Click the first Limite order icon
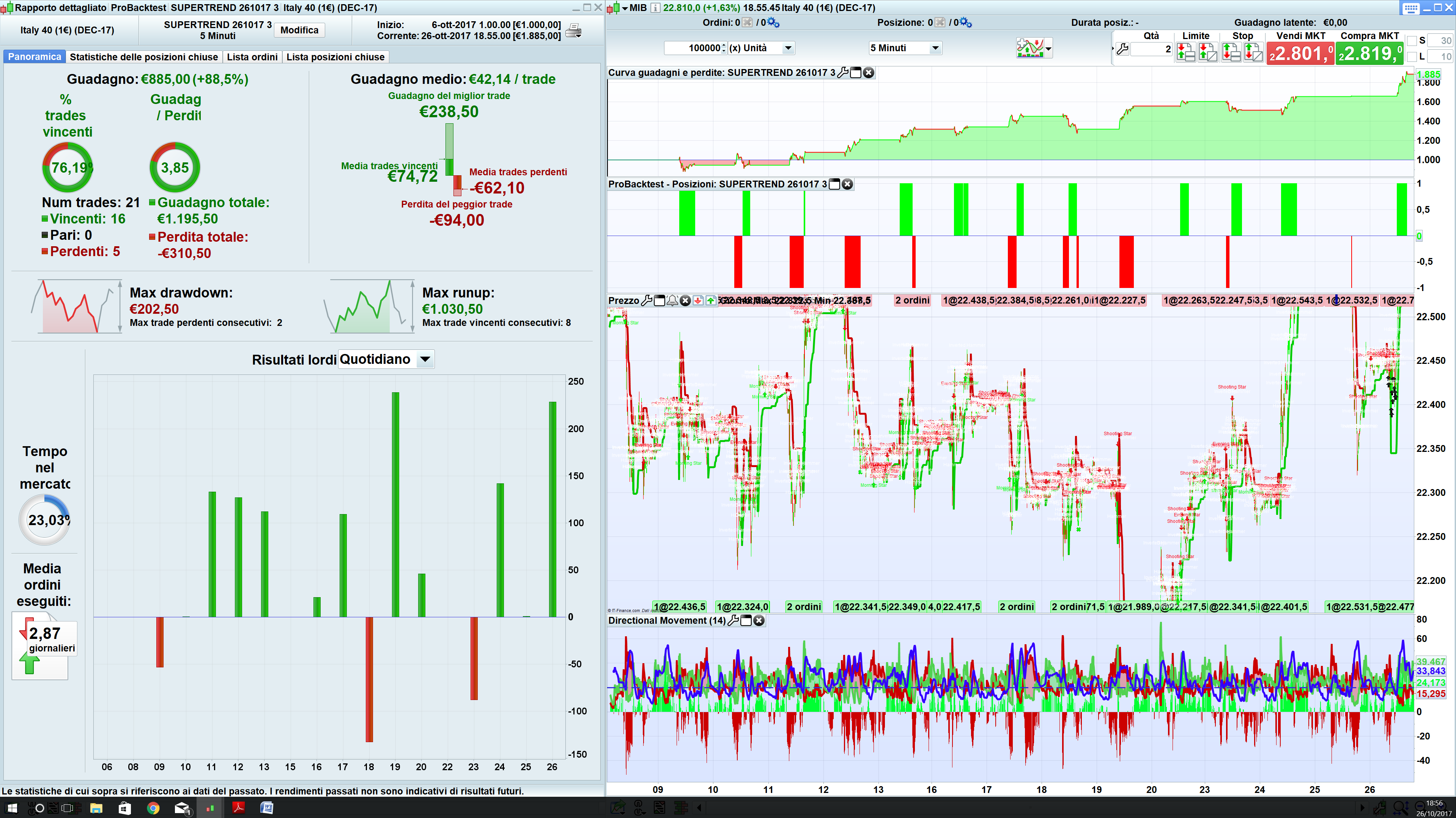Viewport: 1456px width, 818px height. [1185, 53]
